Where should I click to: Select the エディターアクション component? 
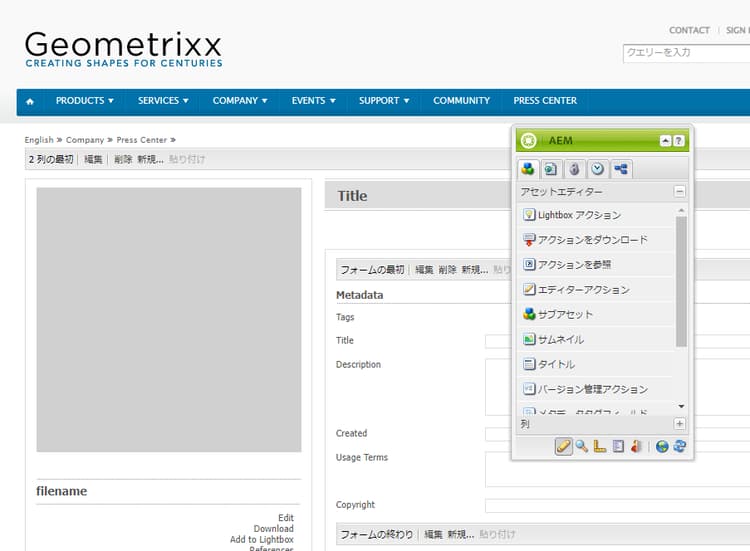(596, 289)
